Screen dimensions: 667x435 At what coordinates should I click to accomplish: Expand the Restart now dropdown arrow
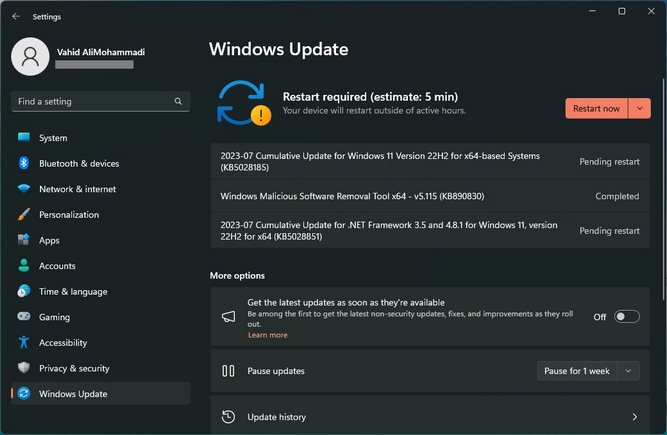pyautogui.click(x=639, y=108)
